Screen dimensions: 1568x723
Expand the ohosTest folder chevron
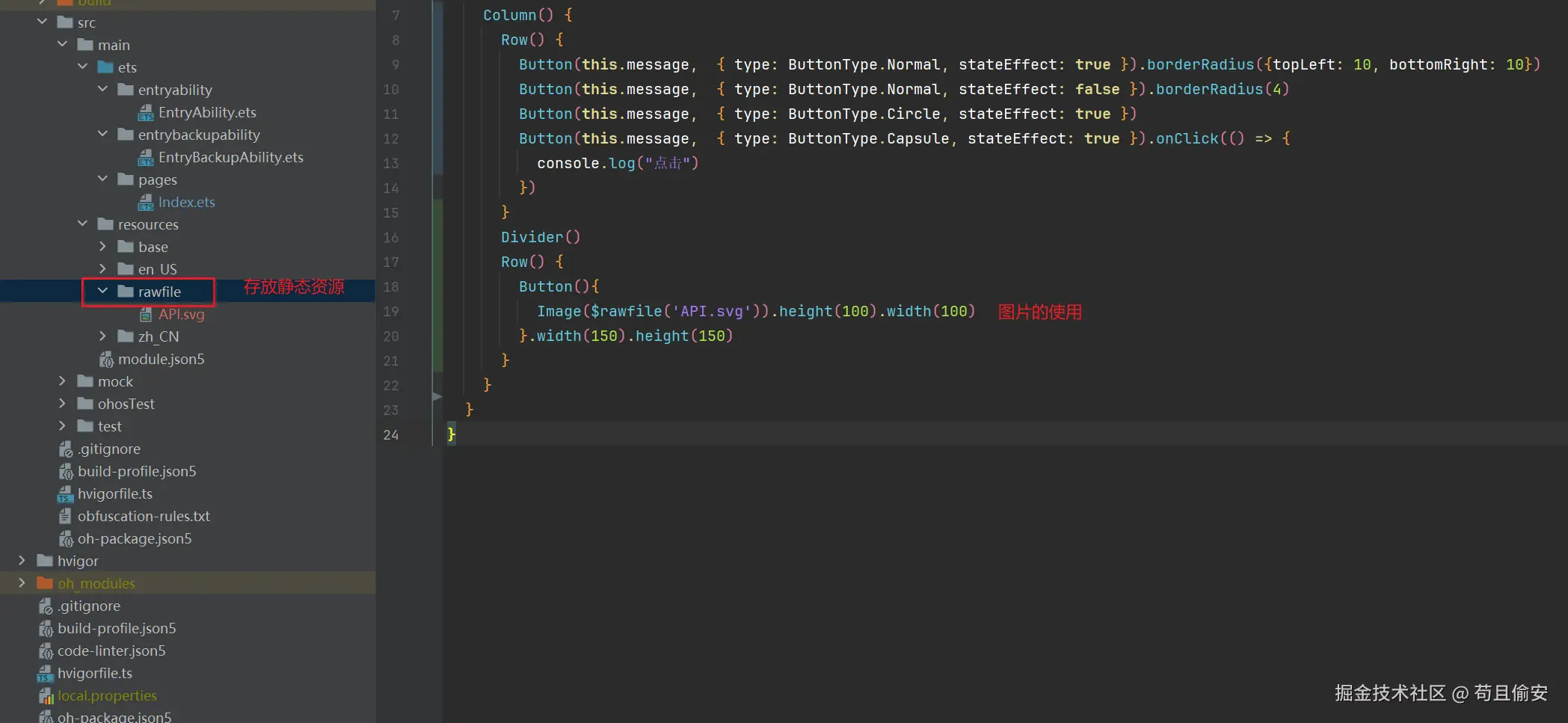click(x=62, y=403)
